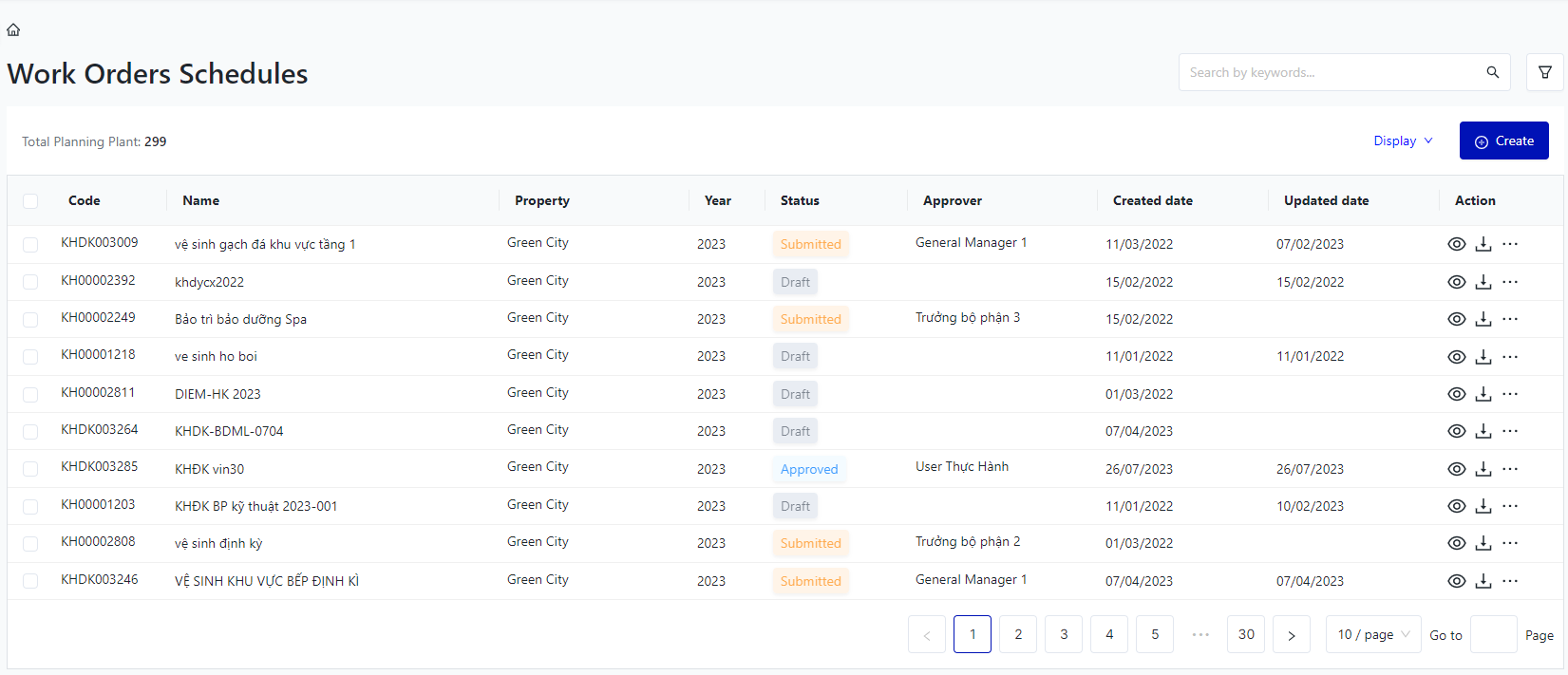
Task: Open more actions for KHDK003246 row
Action: 1510,581
